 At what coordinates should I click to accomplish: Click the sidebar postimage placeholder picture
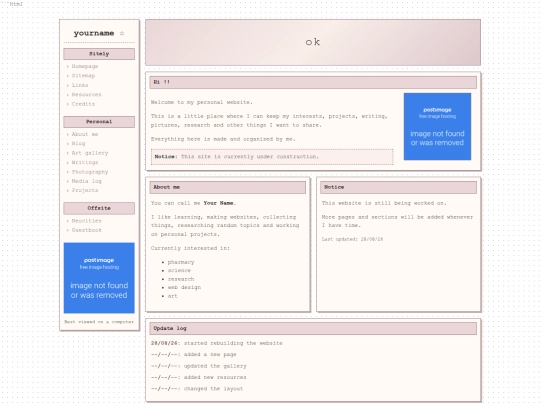(x=99, y=278)
